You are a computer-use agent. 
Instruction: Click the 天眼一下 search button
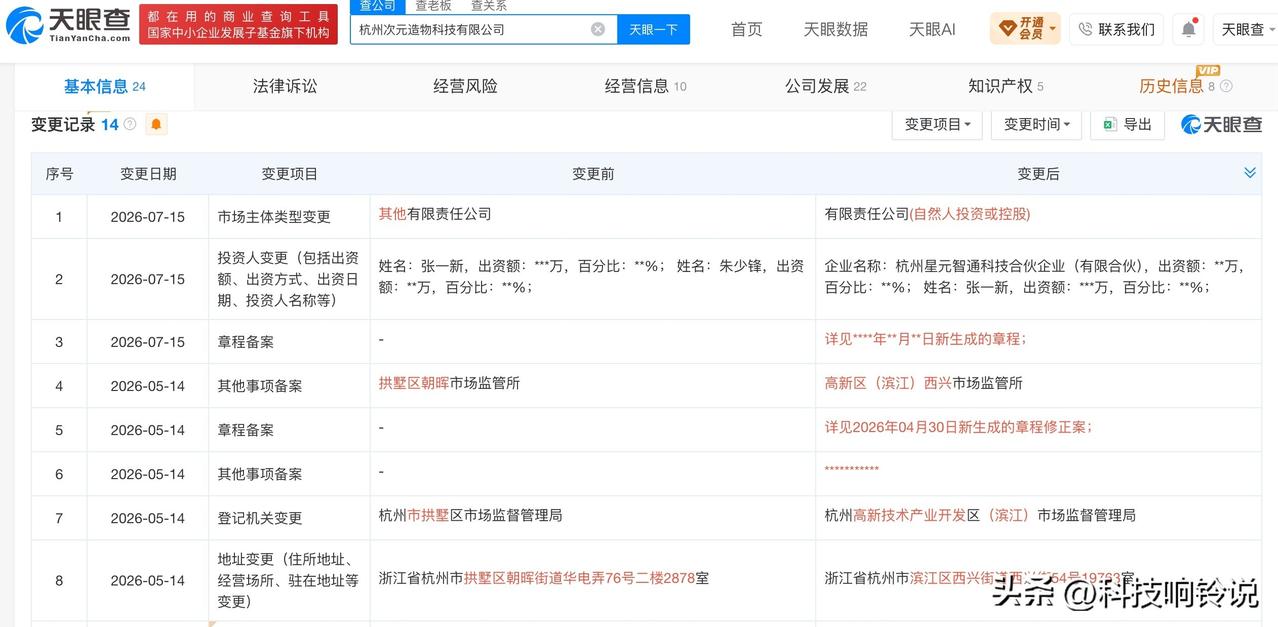(653, 29)
